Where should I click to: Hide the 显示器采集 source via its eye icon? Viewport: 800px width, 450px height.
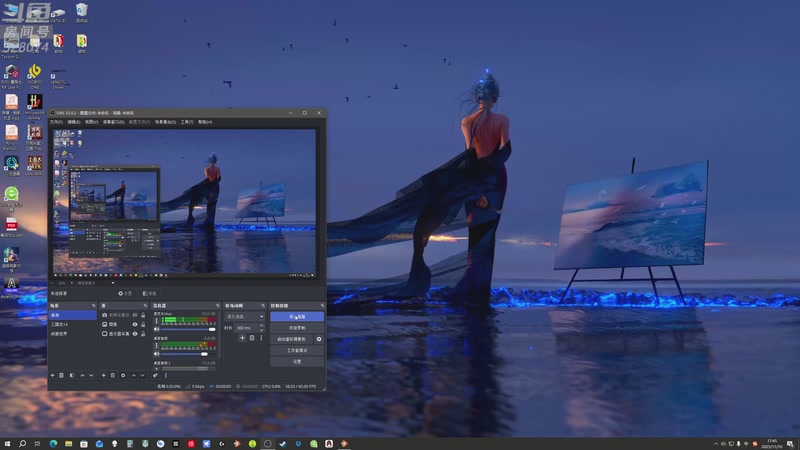point(135,334)
